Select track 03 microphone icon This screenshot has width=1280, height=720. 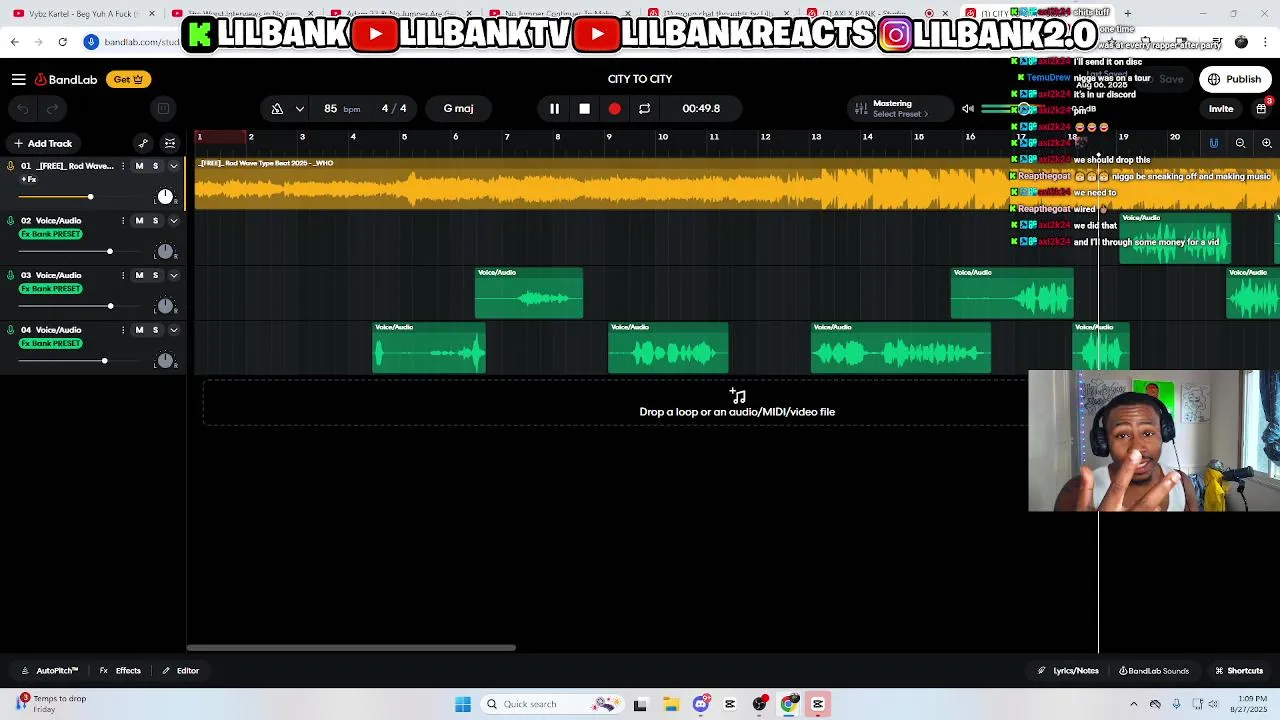point(11,275)
